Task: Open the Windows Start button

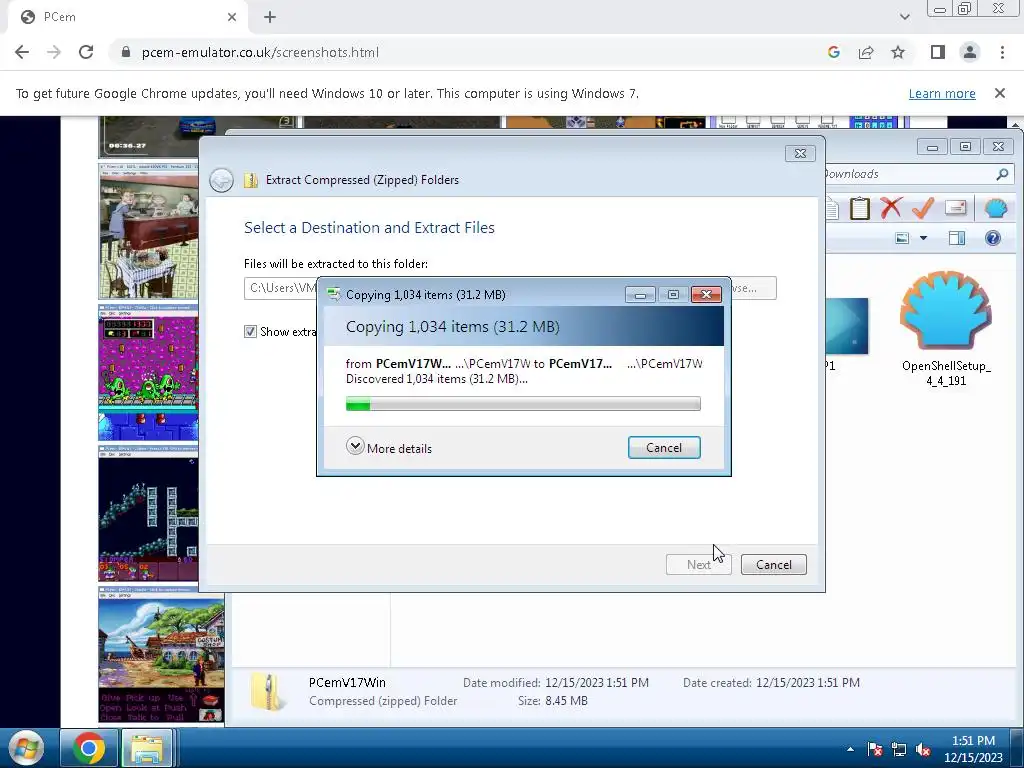Action: pyautogui.click(x=26, y=748)
